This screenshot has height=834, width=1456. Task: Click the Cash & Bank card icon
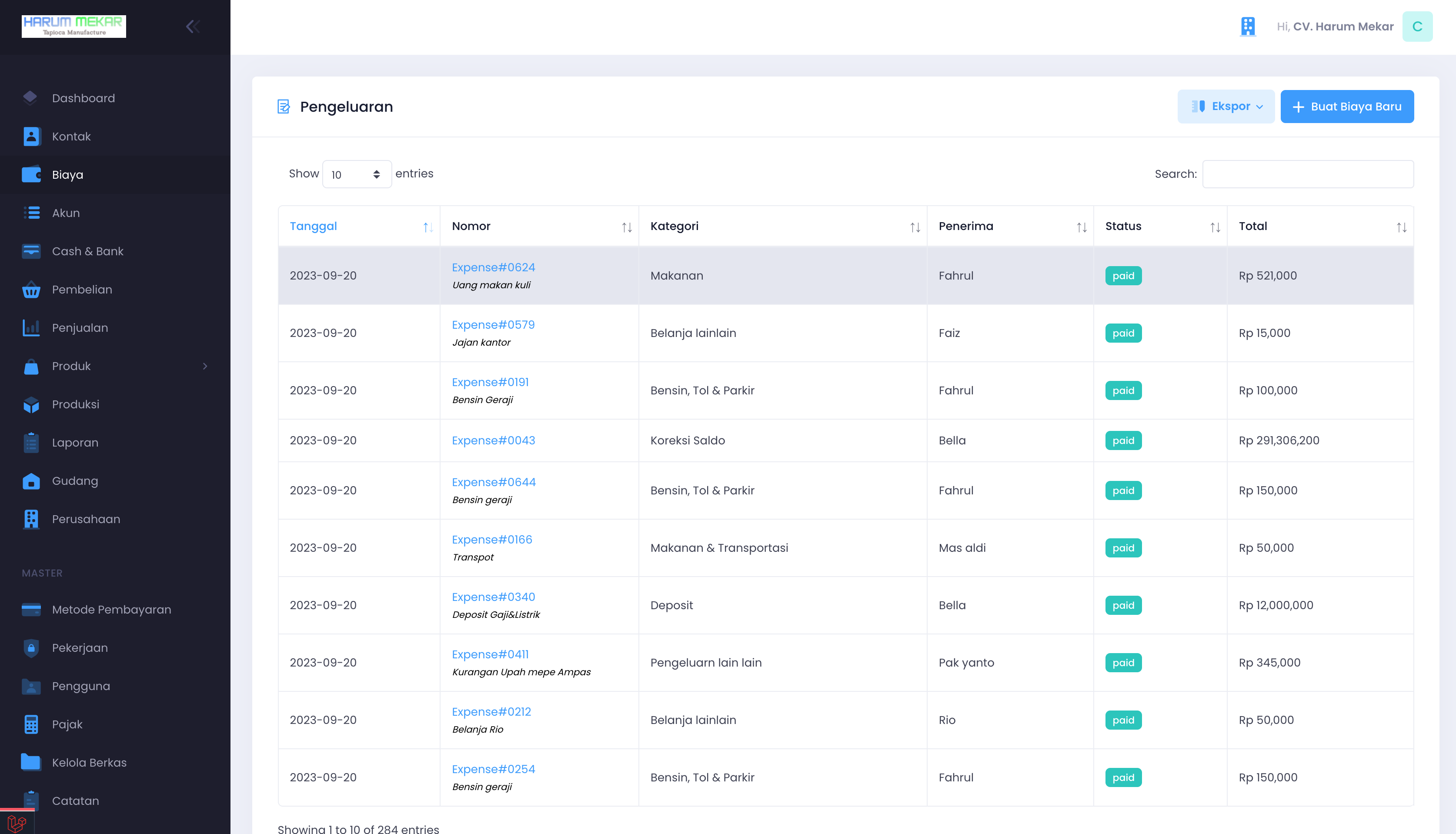(31, 251)
